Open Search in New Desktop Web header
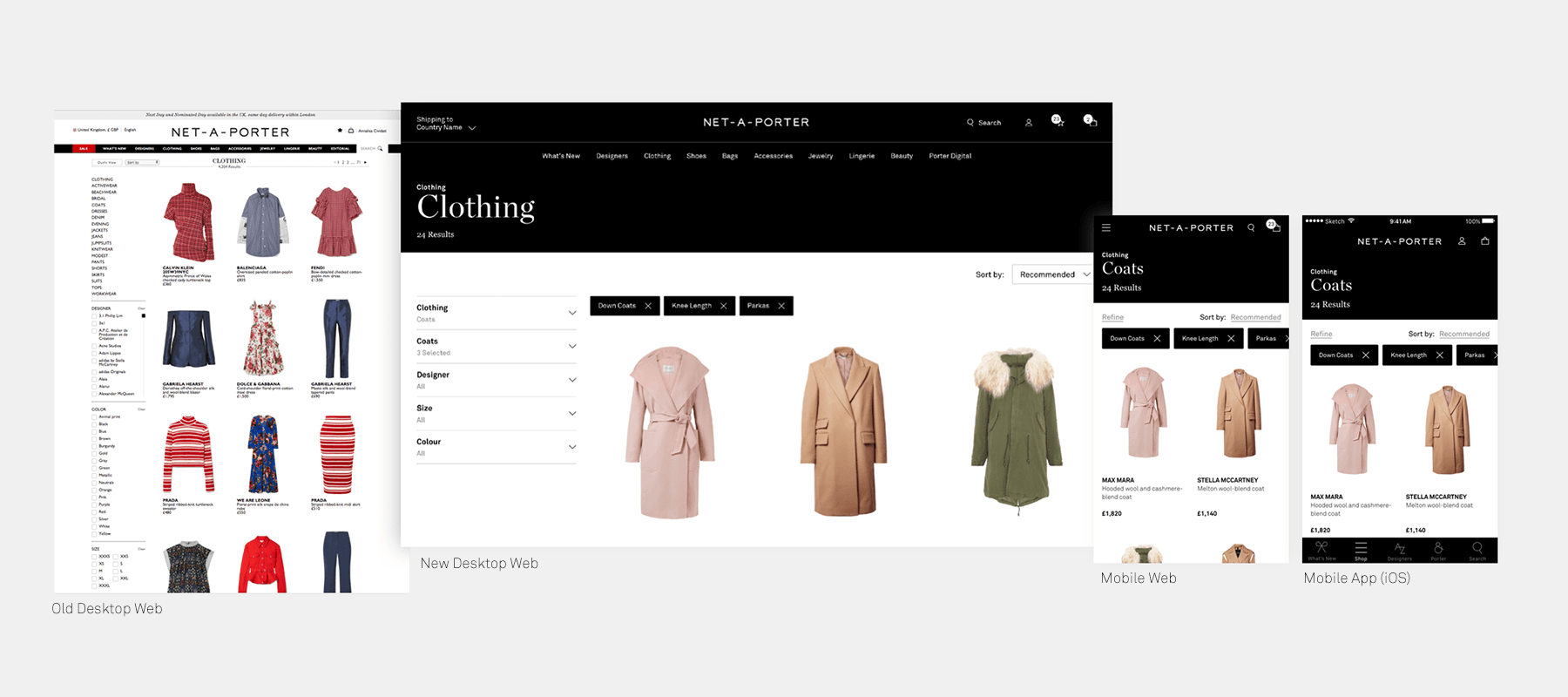 coord(984,123)
